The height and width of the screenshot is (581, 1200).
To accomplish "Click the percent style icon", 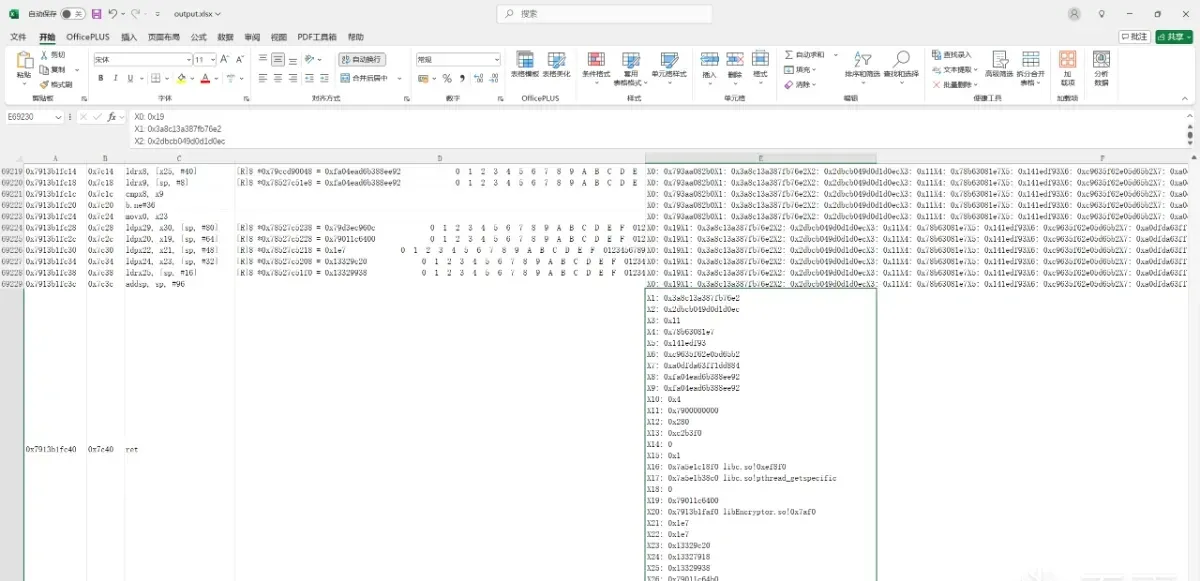I will (x=447, y=78).
